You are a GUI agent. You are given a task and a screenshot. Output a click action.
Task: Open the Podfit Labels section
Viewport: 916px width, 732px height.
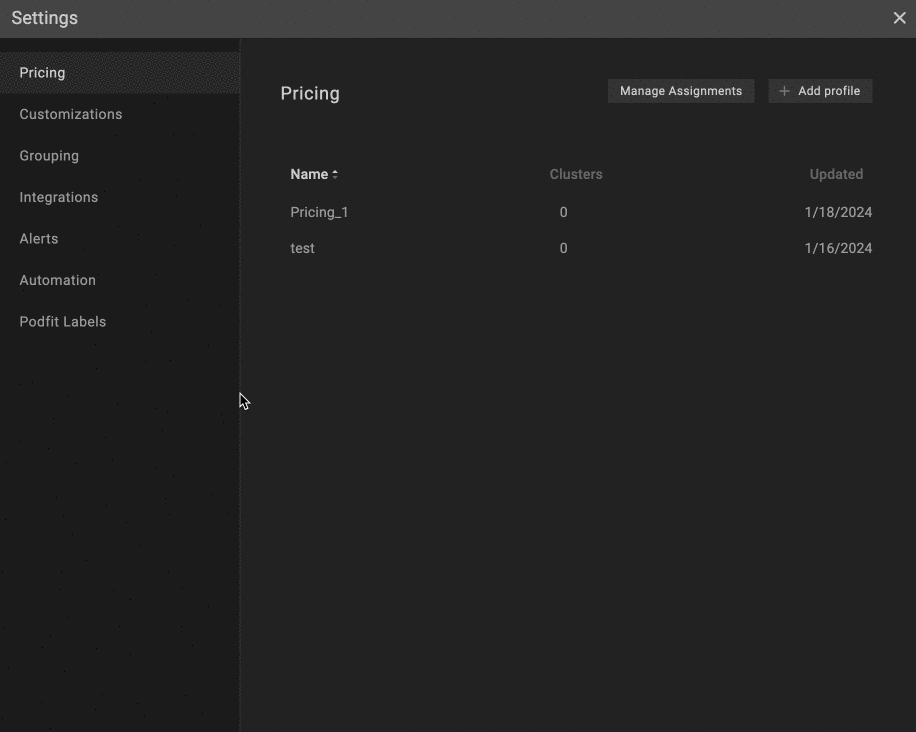[x=63, y=322]
